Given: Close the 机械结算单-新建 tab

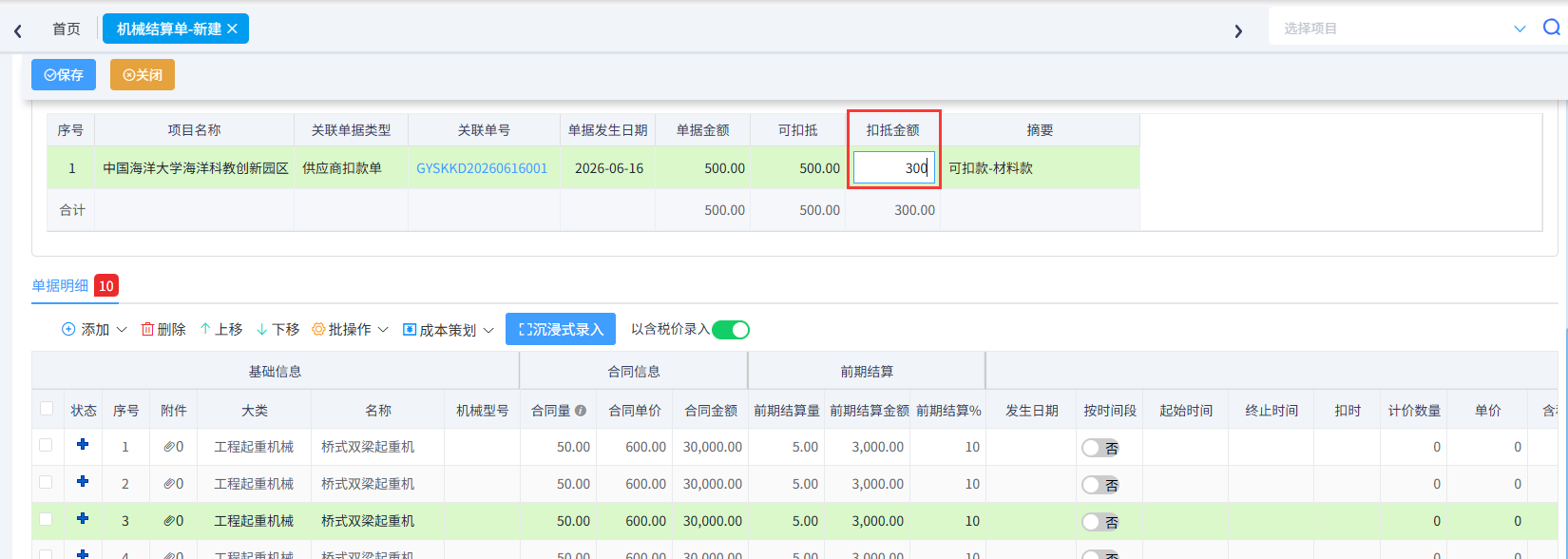Looking at the screenshot, I should point(233,29).
